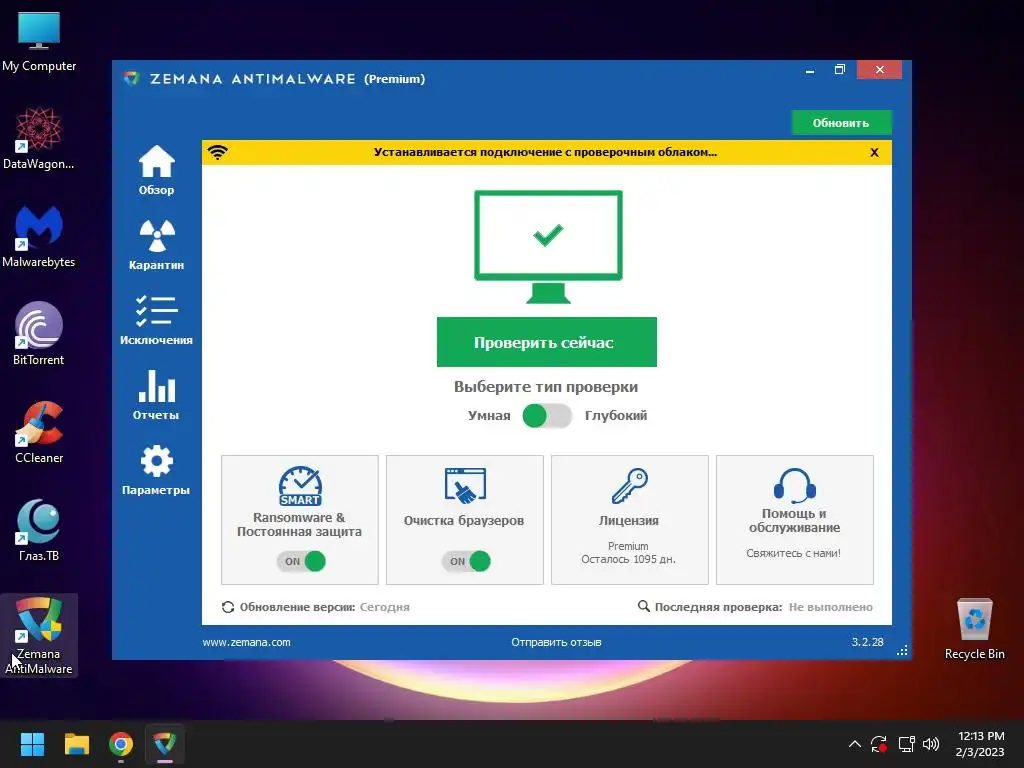Minimize the Zemana AntiMalware window
This screenshot has width=1024, height=768.
pyautogui.click(x=810, y=70)
